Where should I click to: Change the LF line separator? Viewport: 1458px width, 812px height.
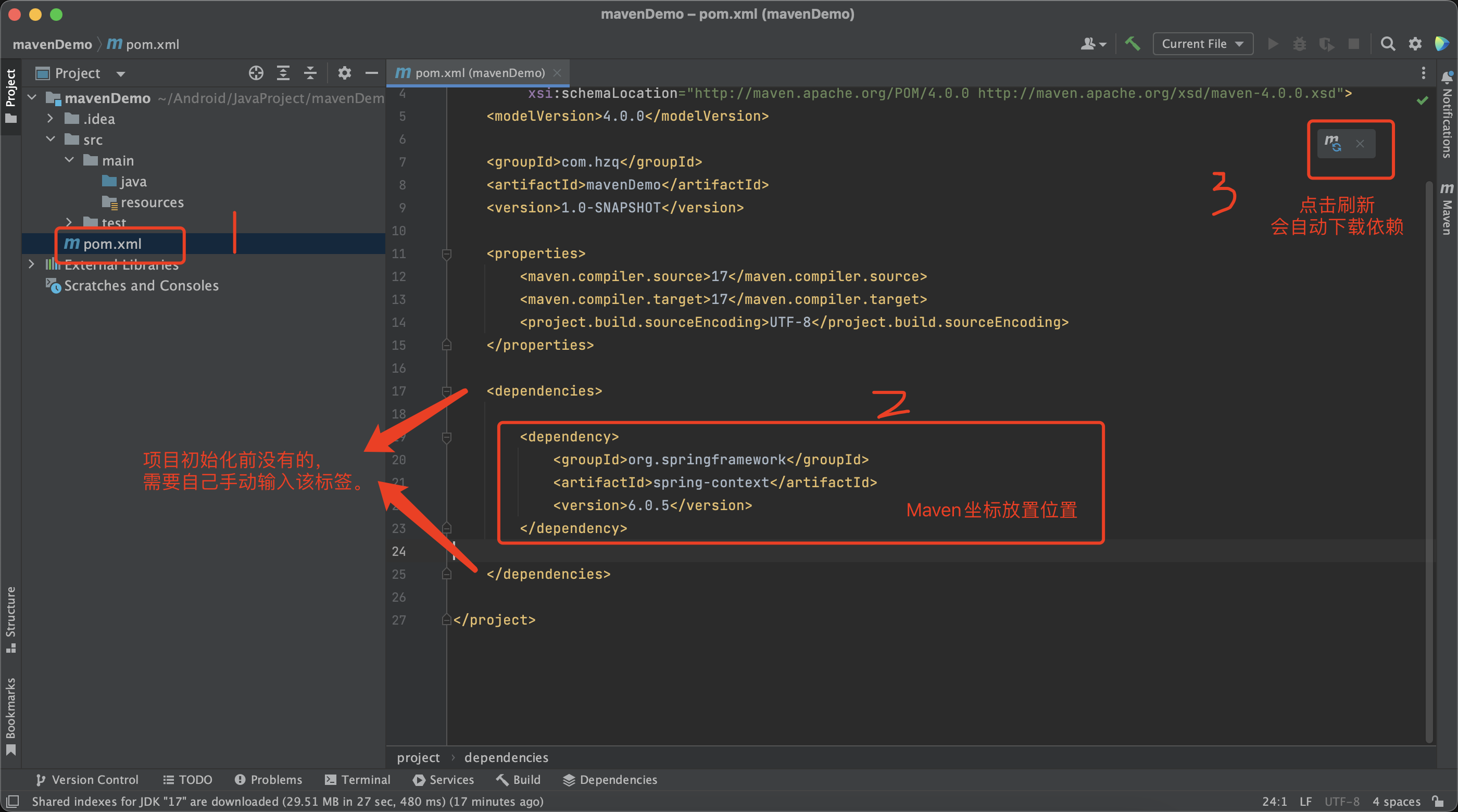click(x=1305, y=801)
